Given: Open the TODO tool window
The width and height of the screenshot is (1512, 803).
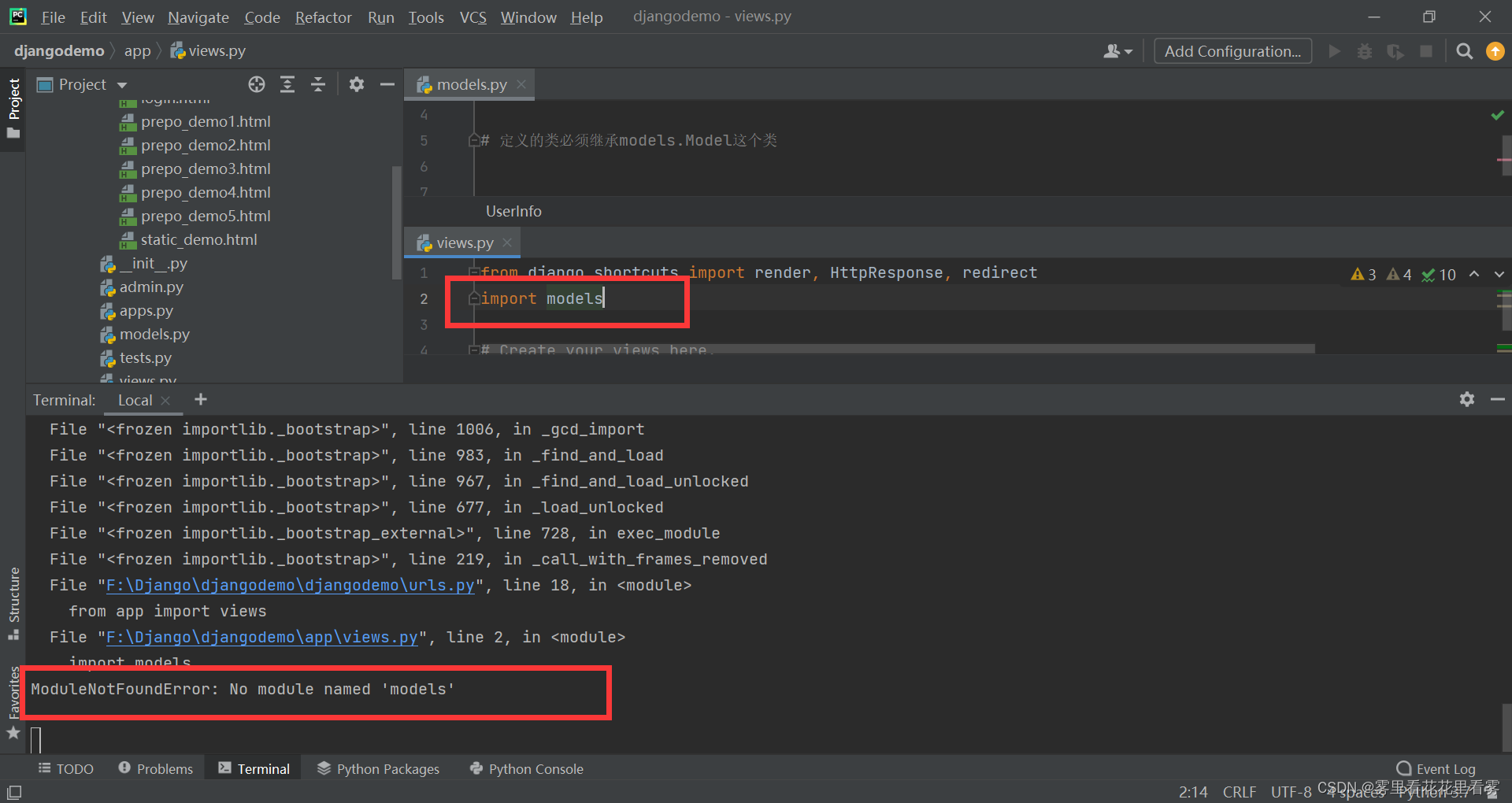Looking at the screenshot, I should [x=66, y=768].
